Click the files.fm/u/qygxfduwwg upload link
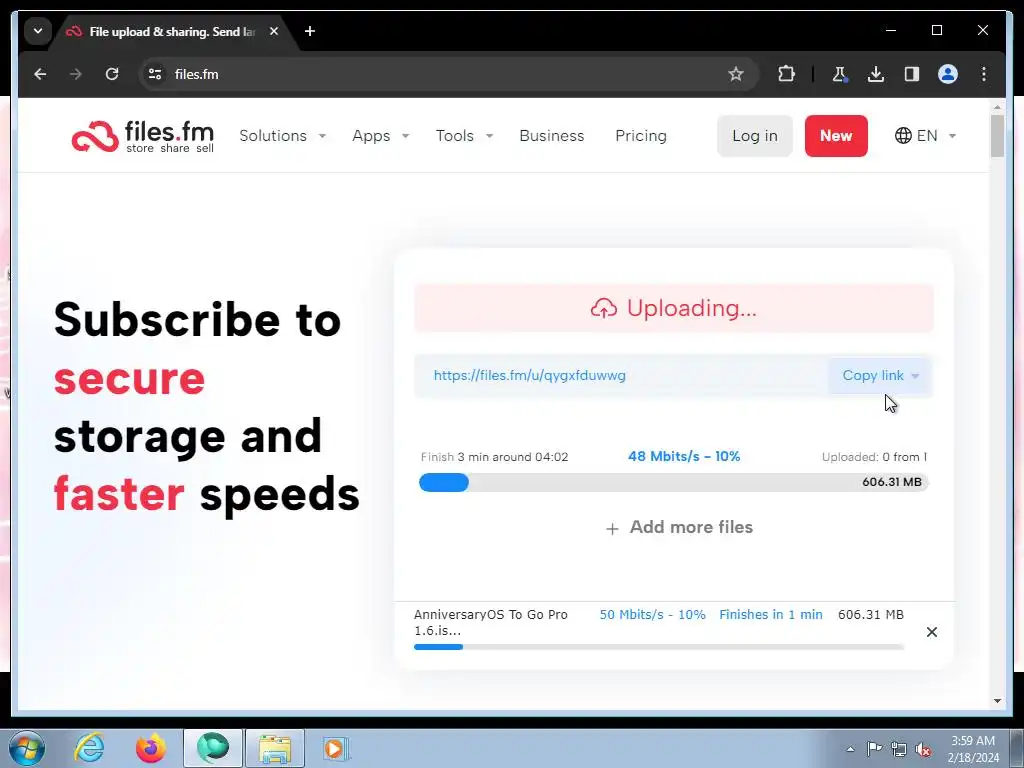This screenshot has width=1024, height=768. coord(530,376)
